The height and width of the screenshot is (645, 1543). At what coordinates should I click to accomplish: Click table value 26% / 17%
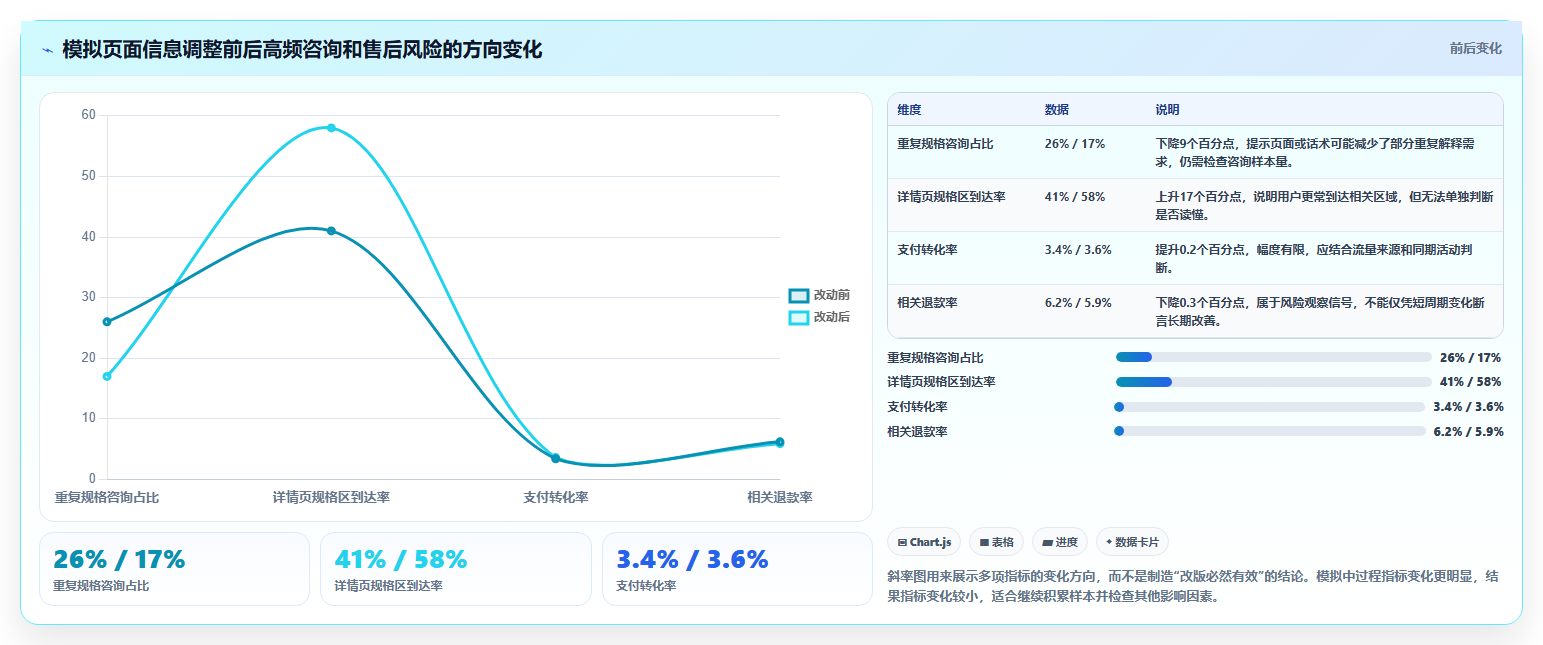[1075, 144]
